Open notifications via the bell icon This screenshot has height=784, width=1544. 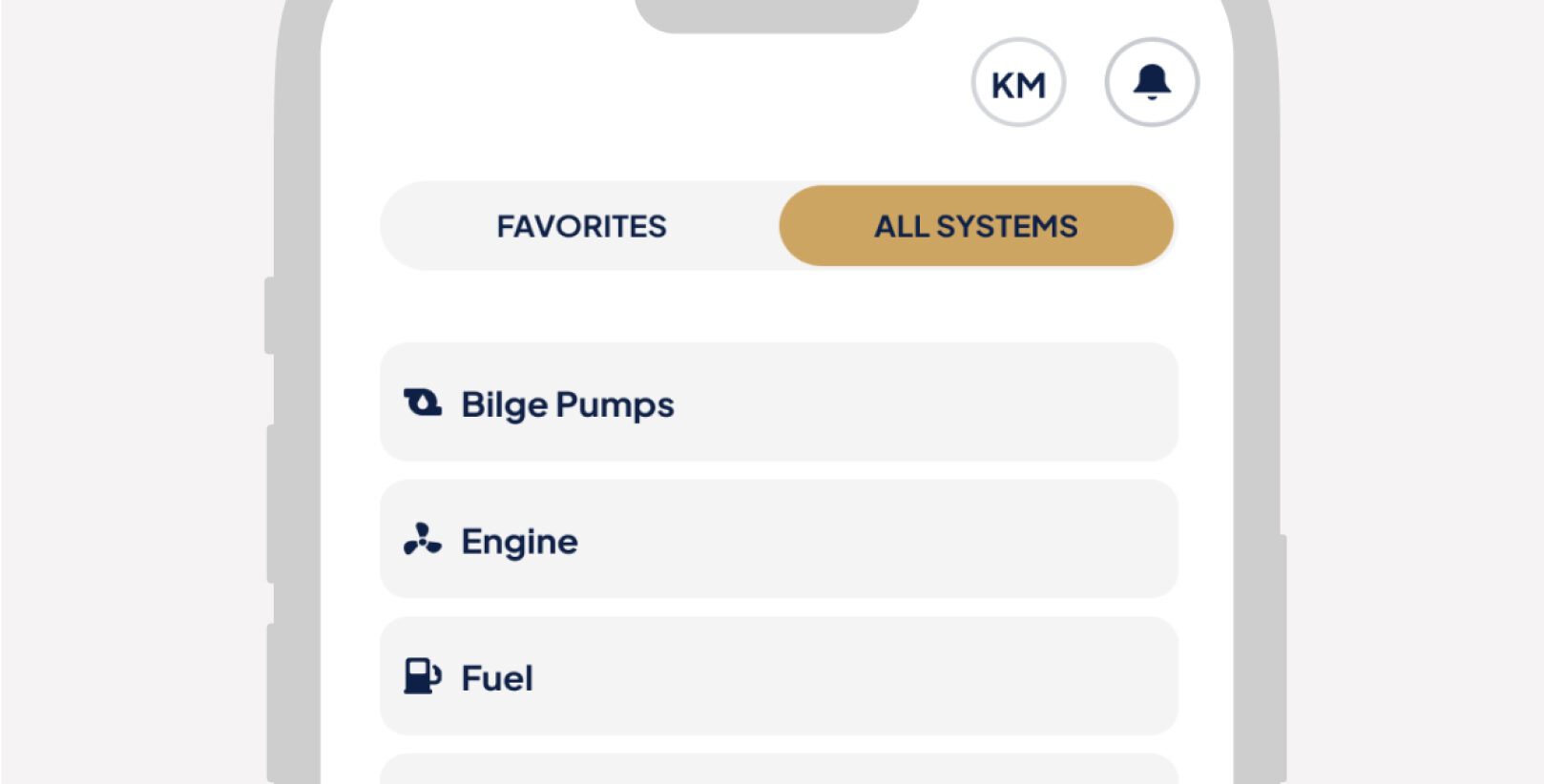(1152, 83)
